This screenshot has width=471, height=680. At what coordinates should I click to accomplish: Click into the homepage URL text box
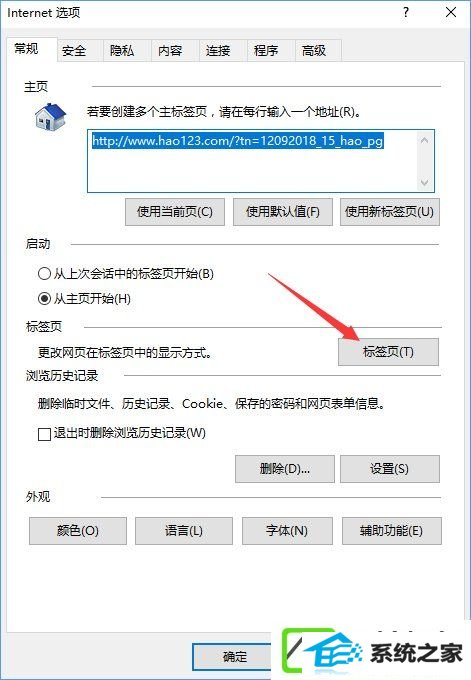pos(261,161)
